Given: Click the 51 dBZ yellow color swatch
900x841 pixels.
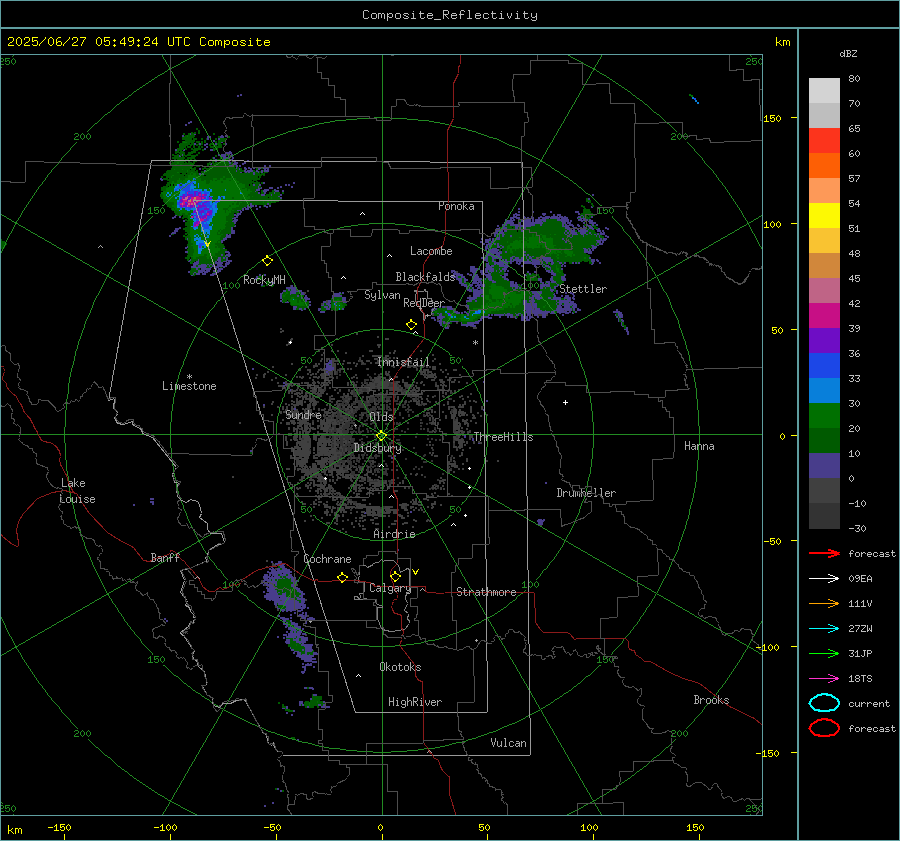Looking at the screenshot, I should point(824,215).
